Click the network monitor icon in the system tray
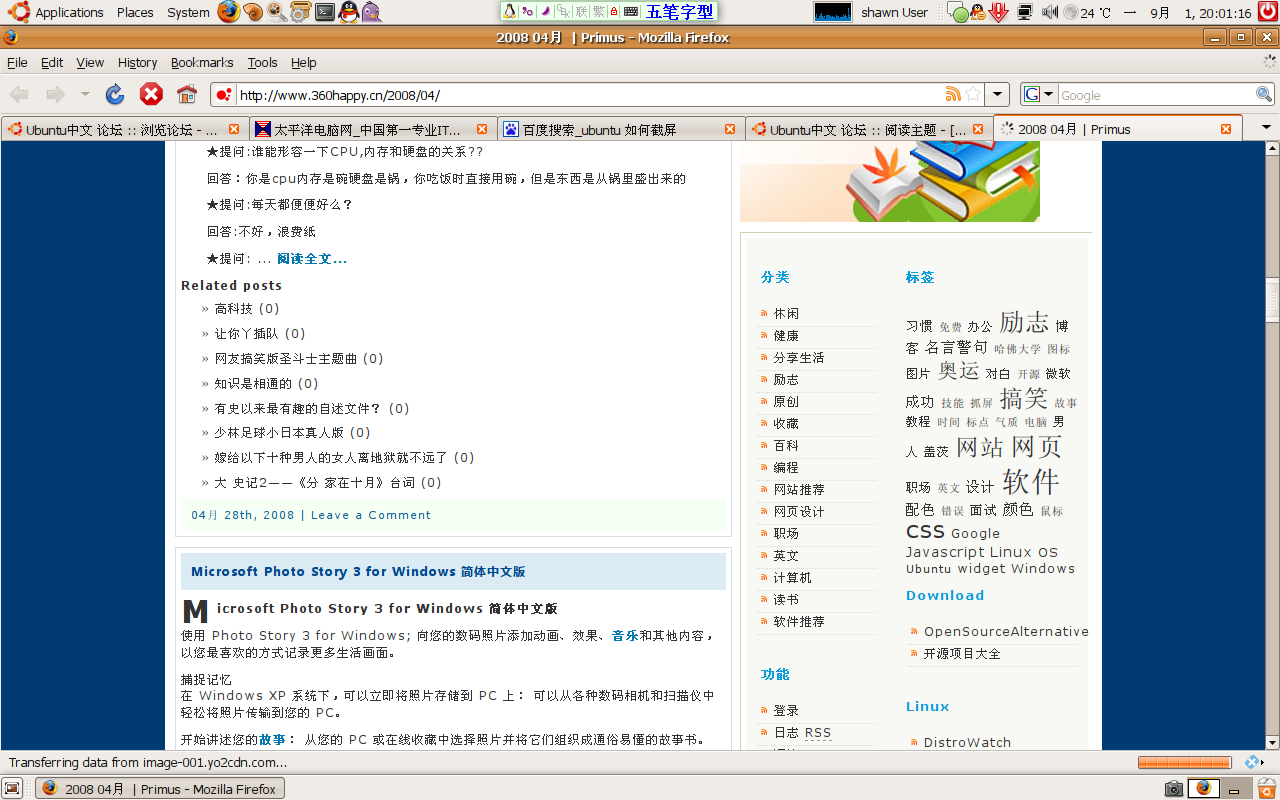1280x800 pixels. tap(1025, 12)
